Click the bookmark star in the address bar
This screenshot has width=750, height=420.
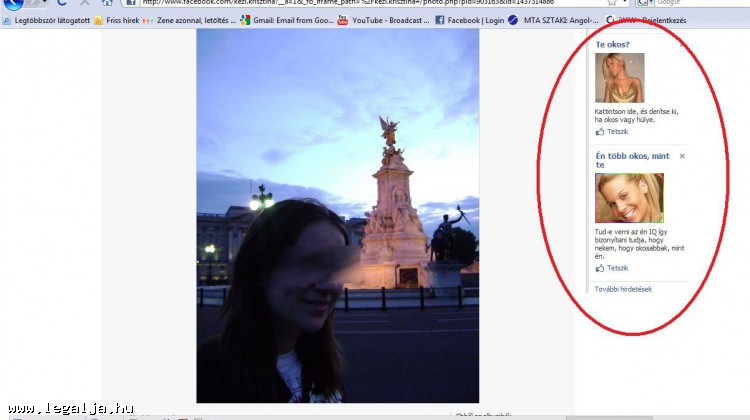tap(611, 3)
